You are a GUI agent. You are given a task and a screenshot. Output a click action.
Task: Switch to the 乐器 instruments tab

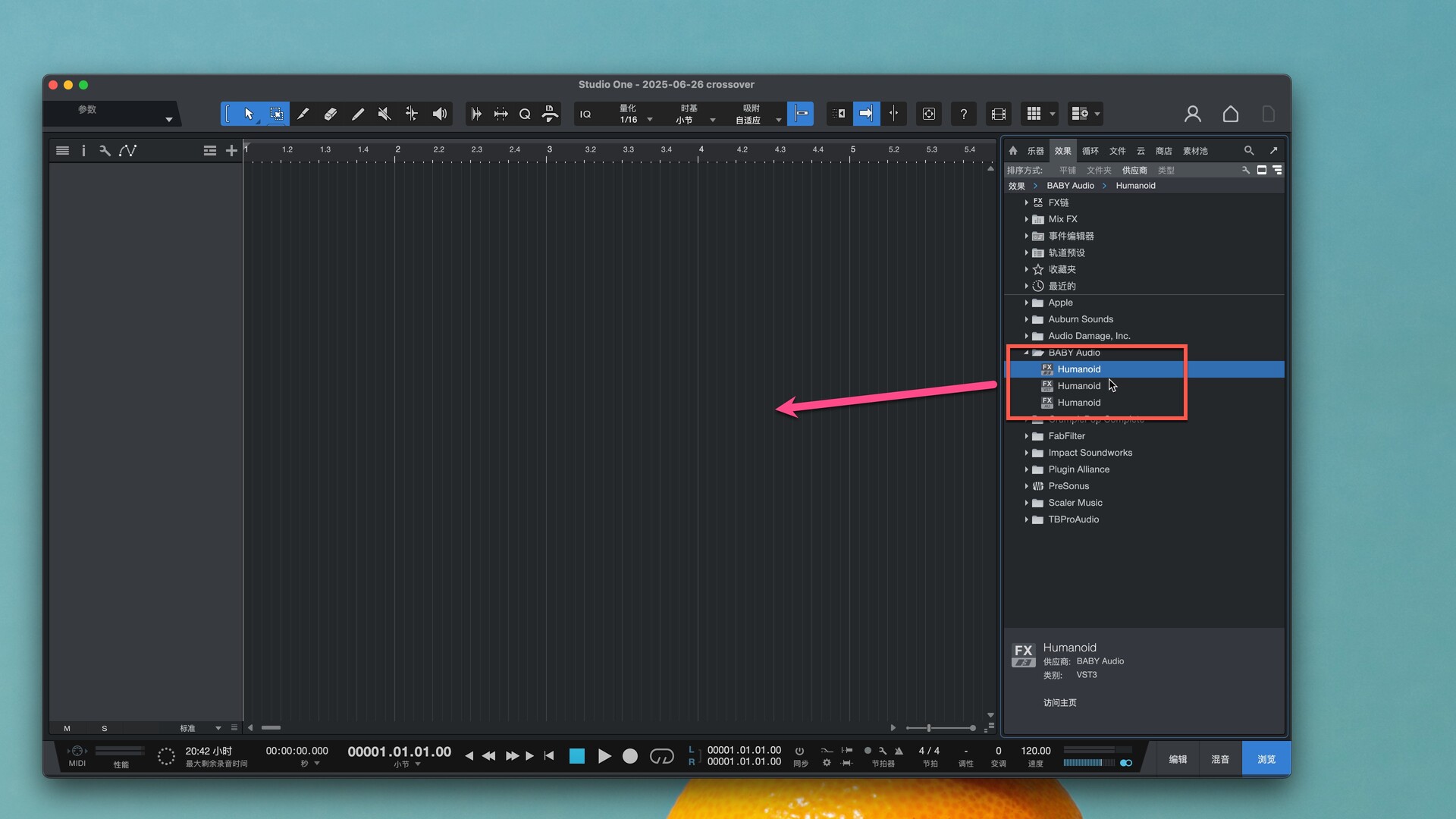point(1036,151)
